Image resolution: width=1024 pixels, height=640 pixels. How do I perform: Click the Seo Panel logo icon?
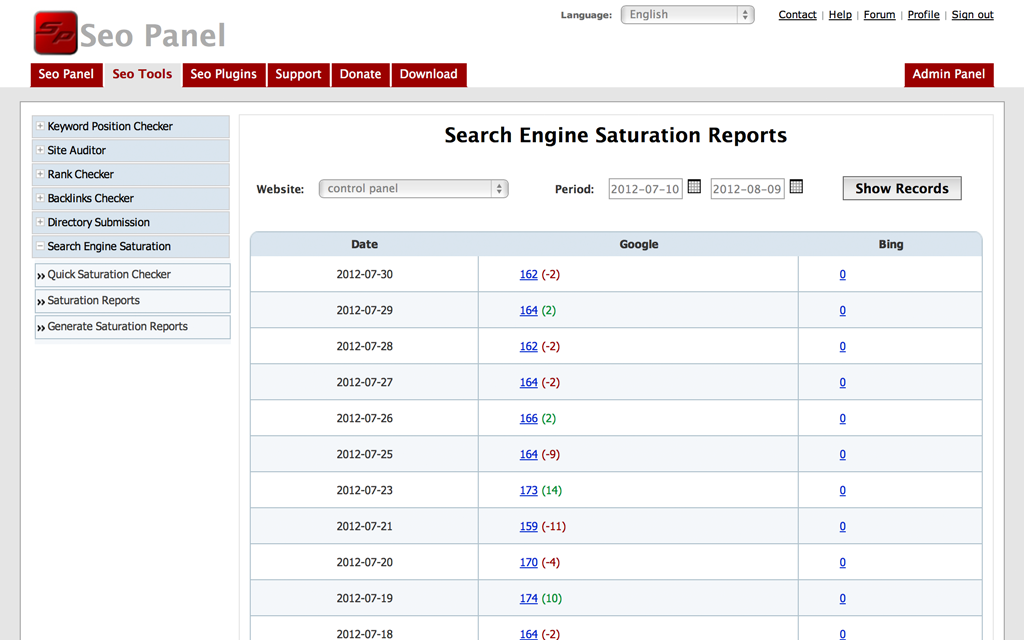pyautogui.click(x=55, y=33)
